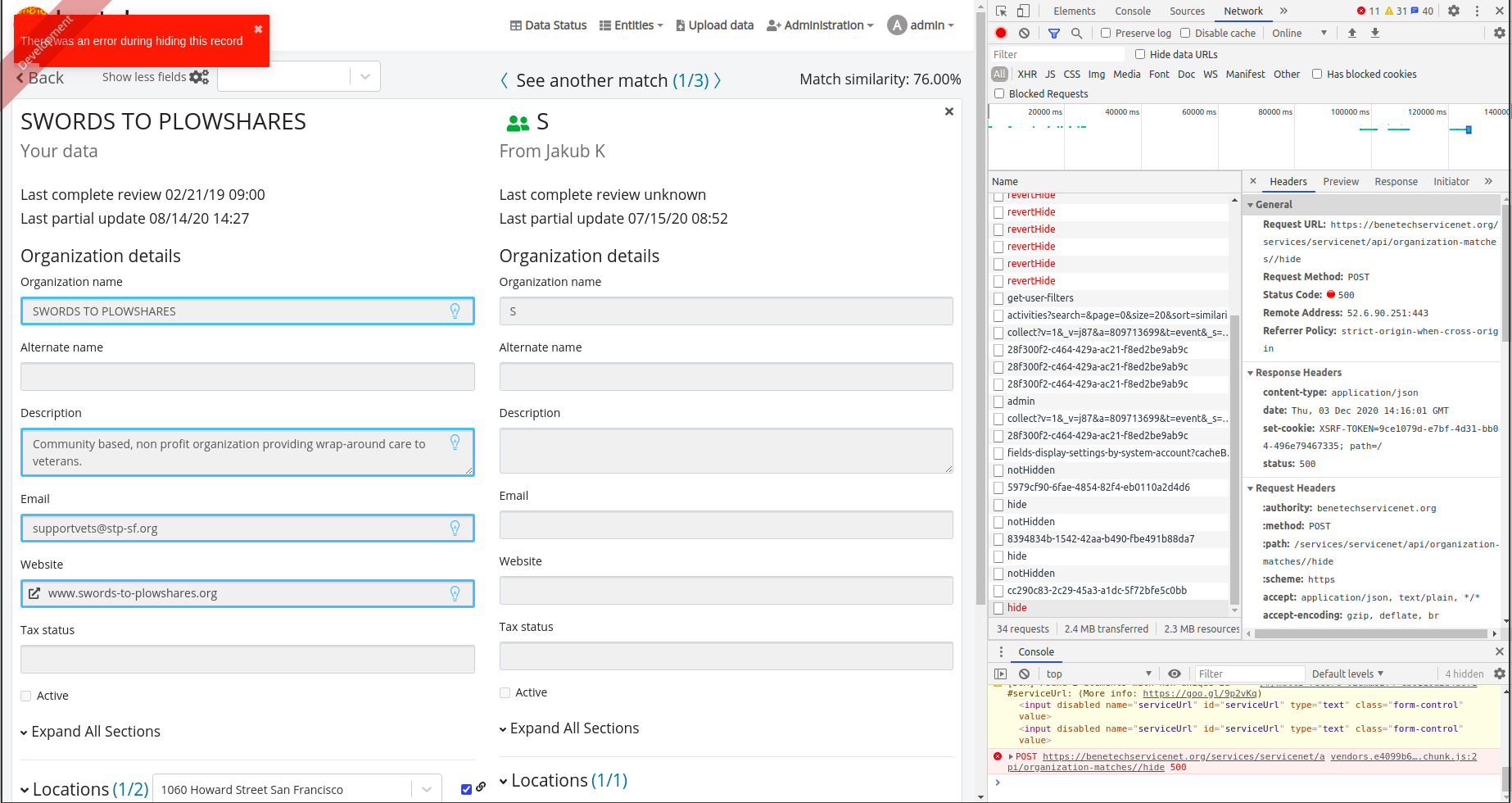Open the Entities menu in the navigation bar

click(x=631, y=25)
